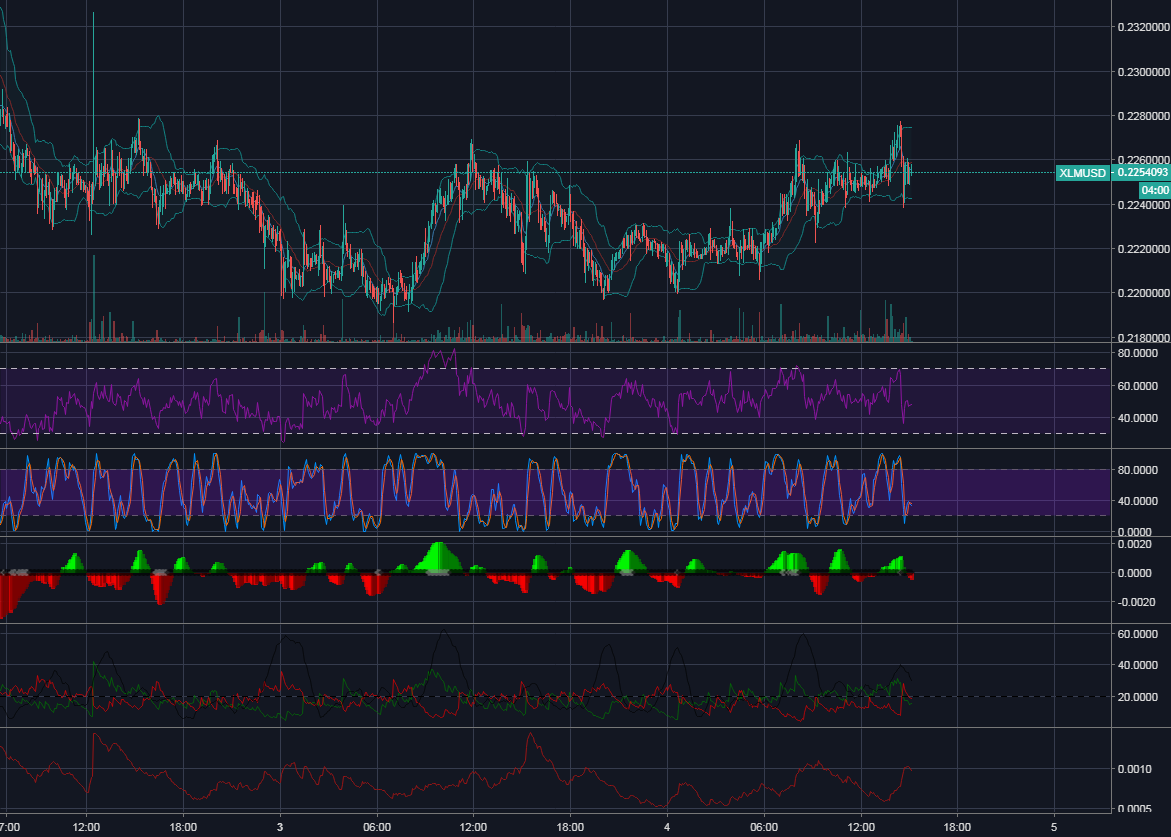The height and width of the screenshot is (837, 1171).
Task: Click the 80.0000 label on Stochastic scale
Action: 1137,470
